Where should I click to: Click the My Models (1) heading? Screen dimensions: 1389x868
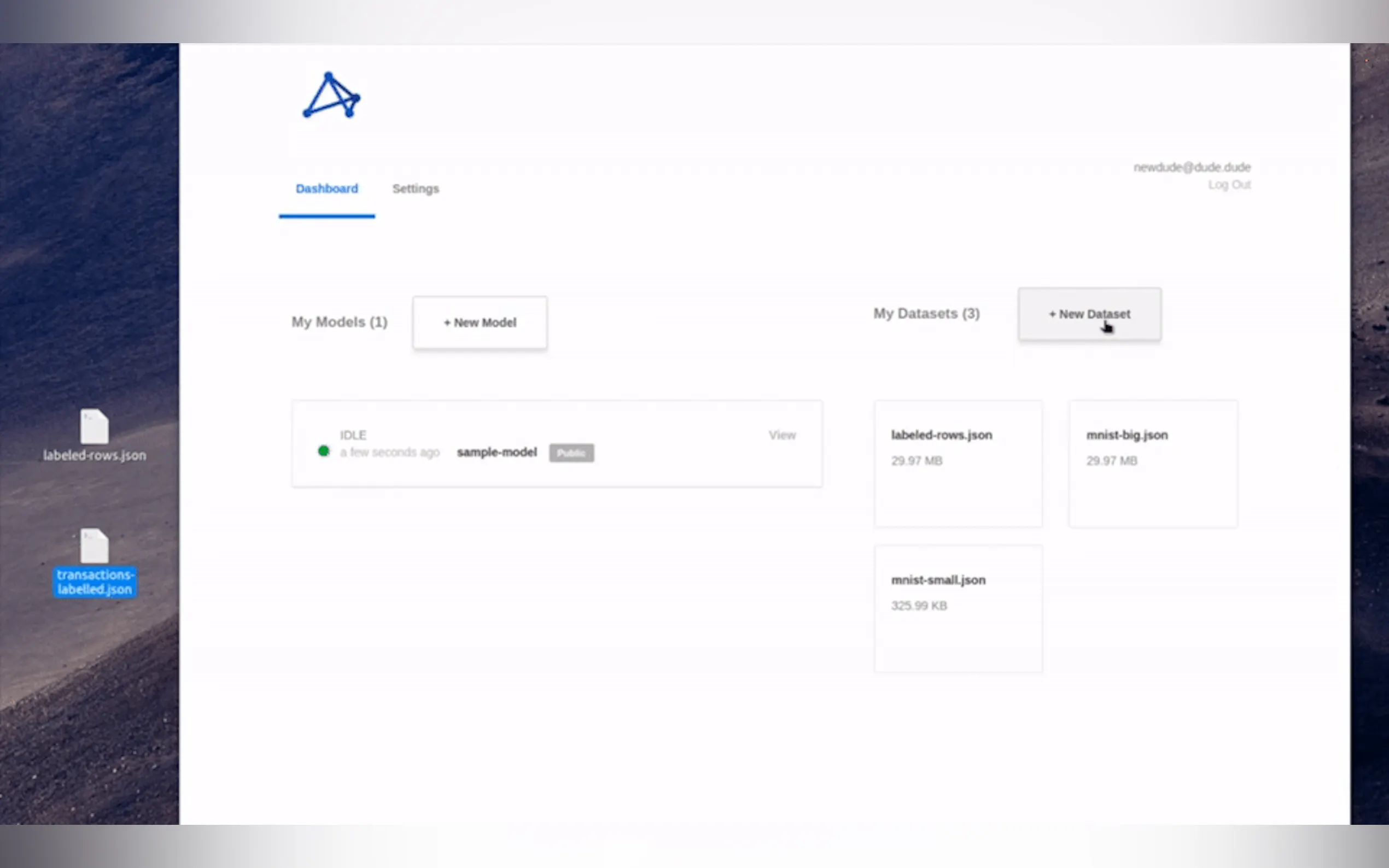point(340,322)
